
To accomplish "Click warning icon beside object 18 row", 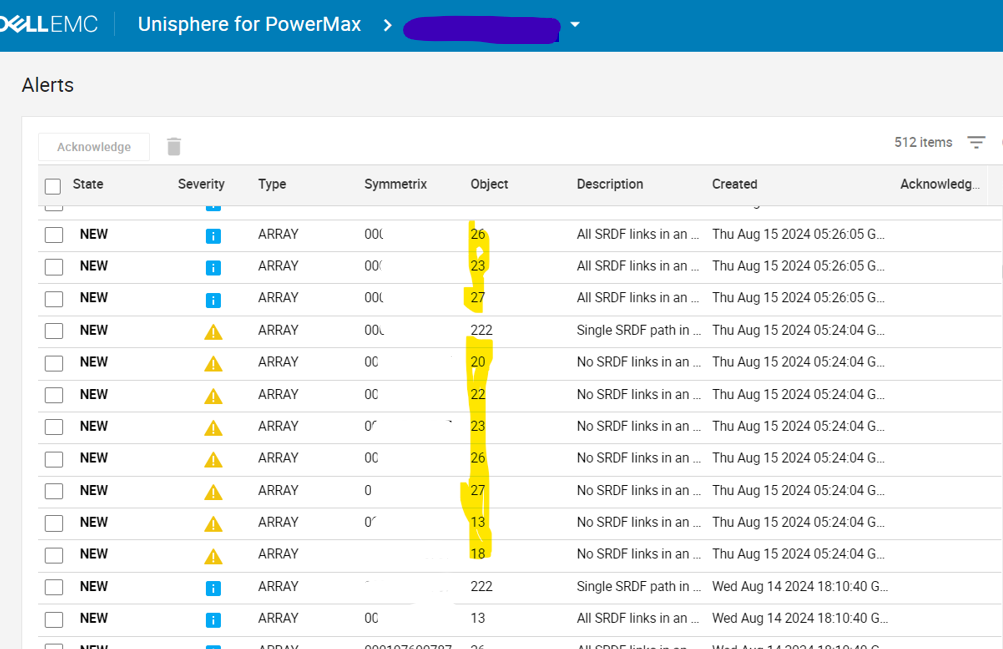I will point(213,554).
